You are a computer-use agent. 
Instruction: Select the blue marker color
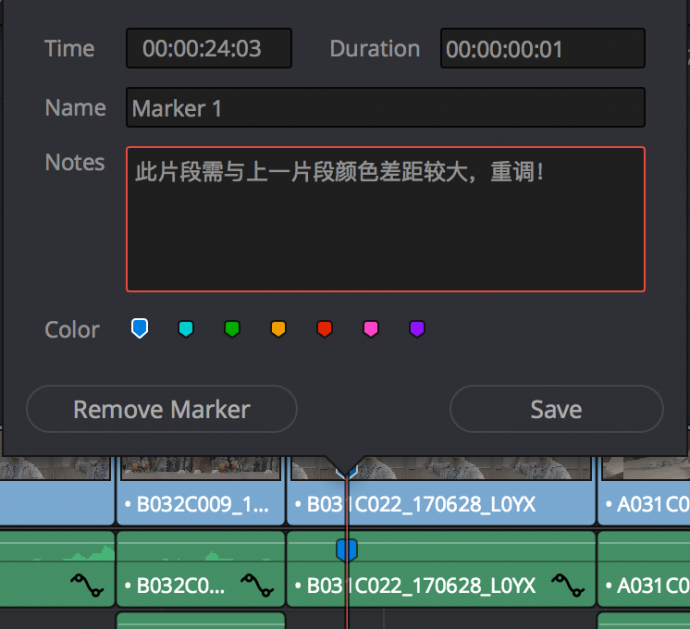(140, 328)
